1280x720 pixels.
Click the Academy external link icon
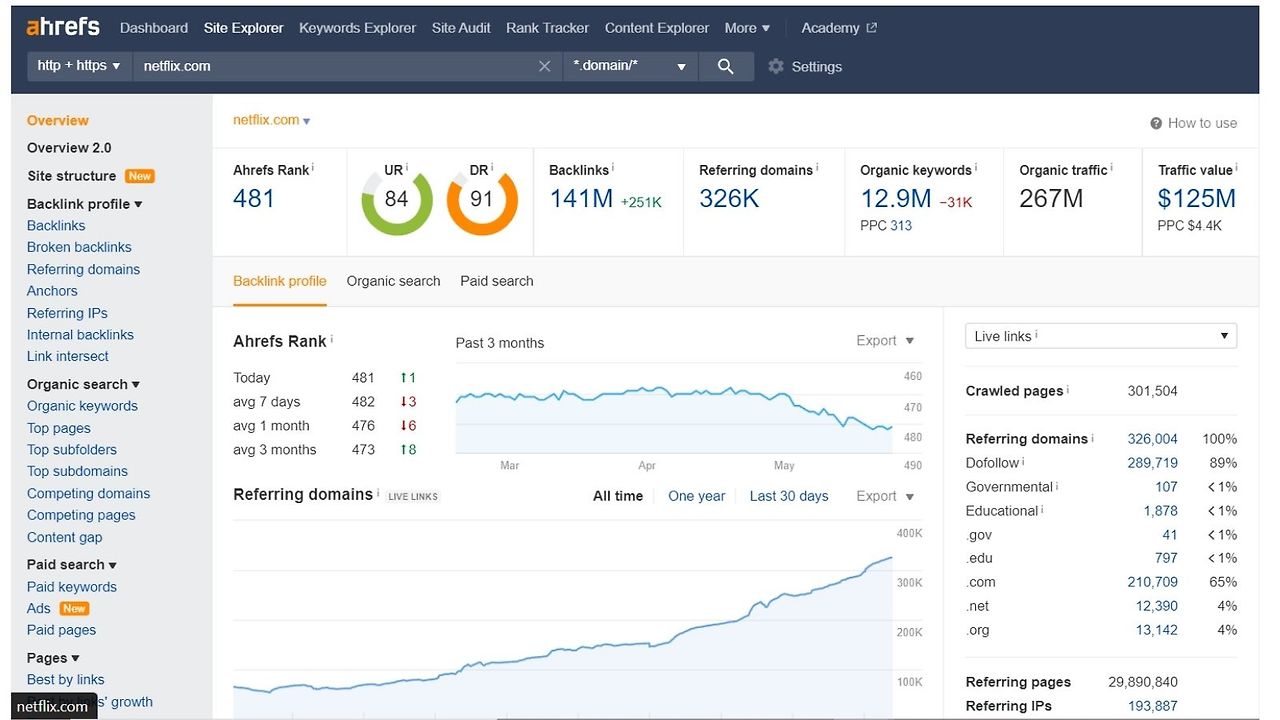[x=871, y=28]
